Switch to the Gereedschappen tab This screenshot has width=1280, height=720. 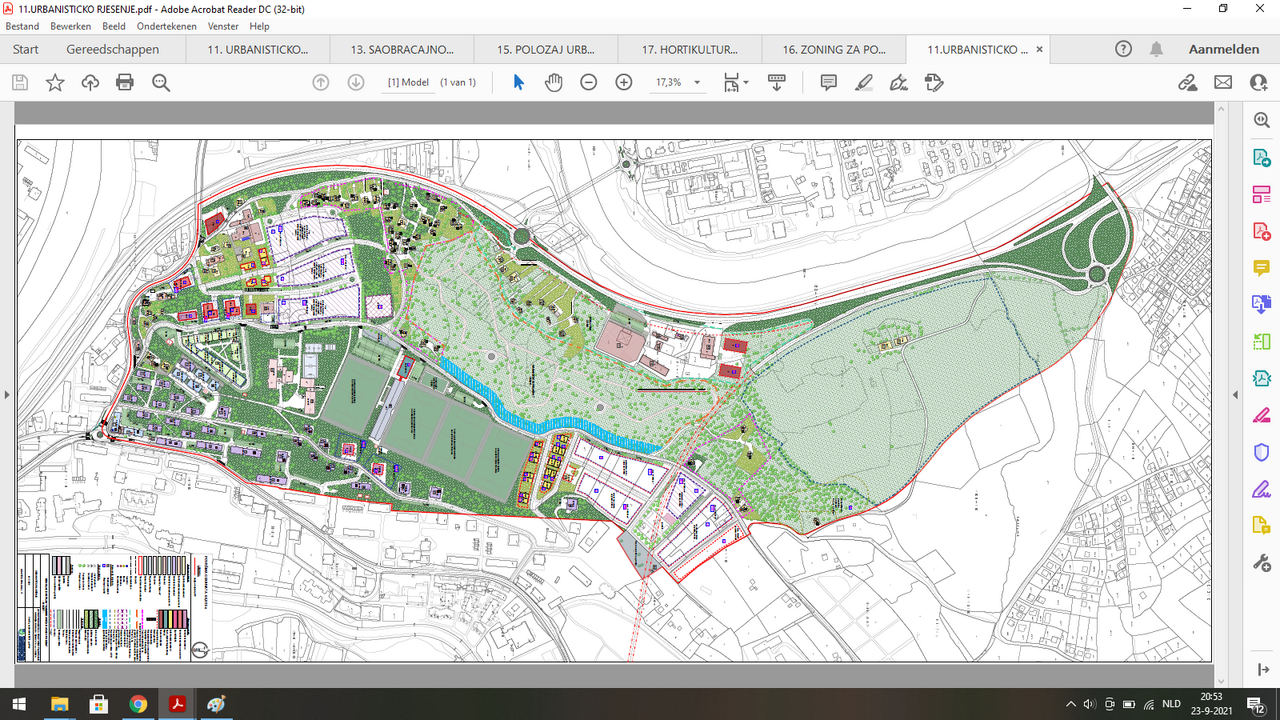[113, 49]
